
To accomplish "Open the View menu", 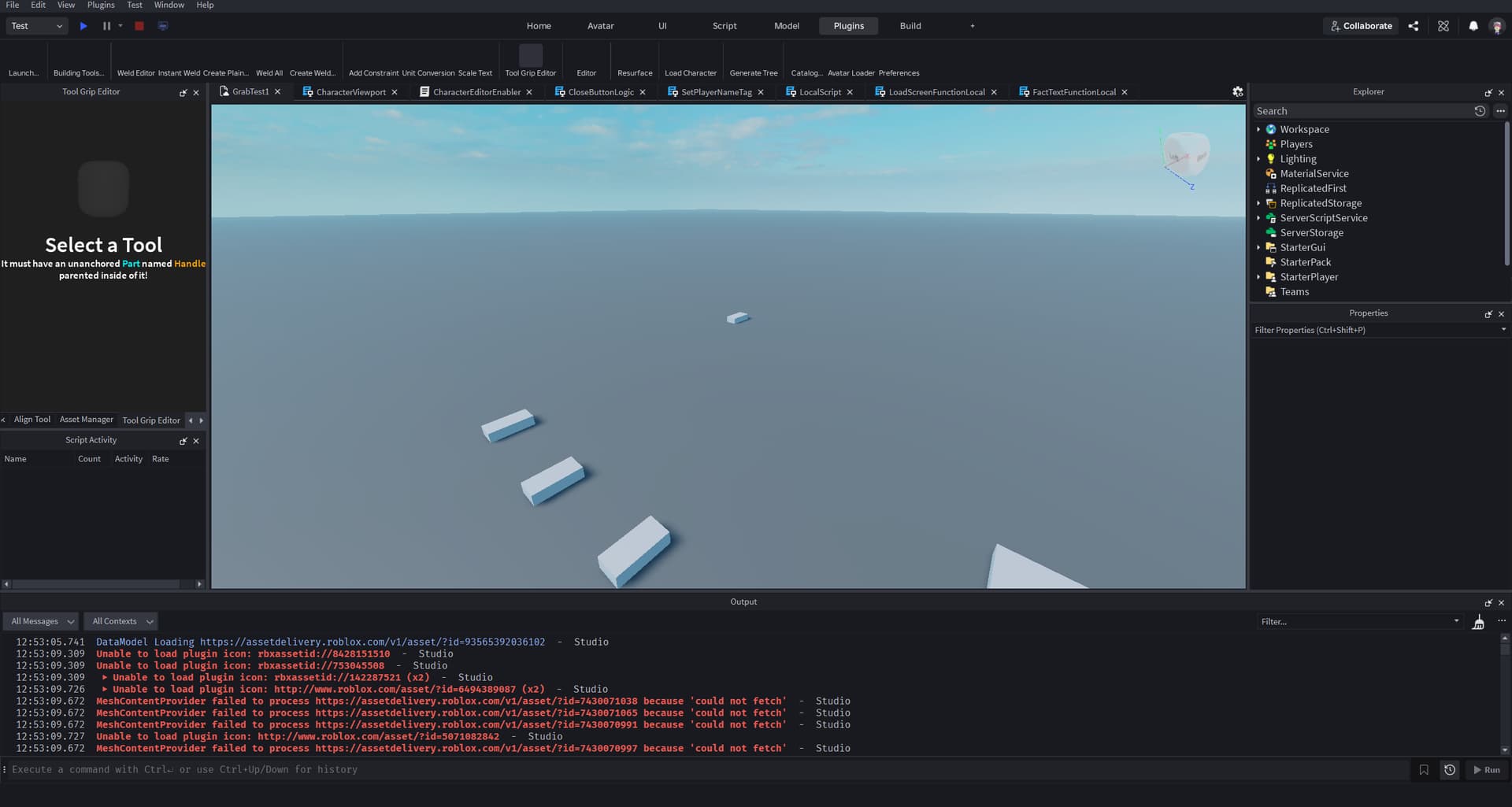I will click(66, 5).
